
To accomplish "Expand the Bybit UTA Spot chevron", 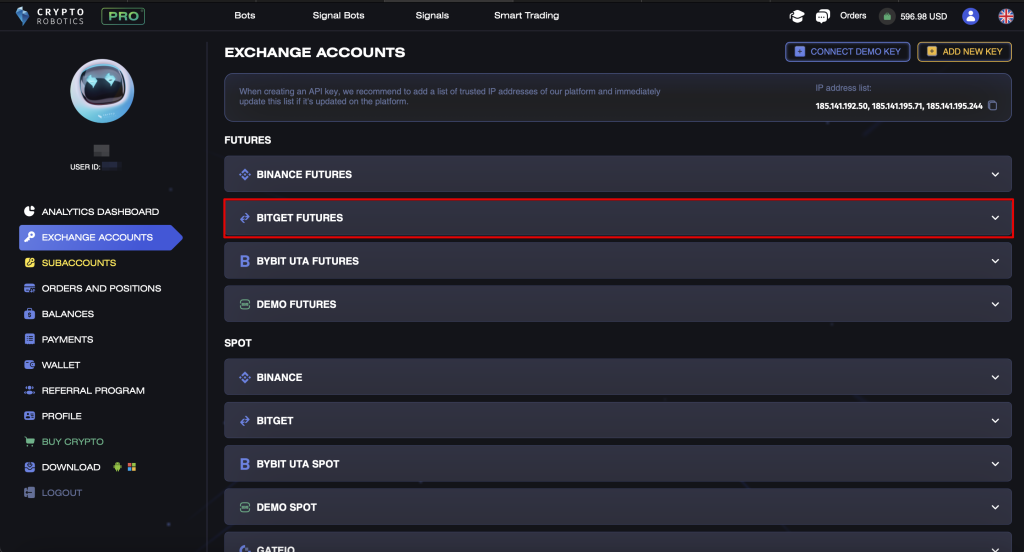I will pos(995,464).
